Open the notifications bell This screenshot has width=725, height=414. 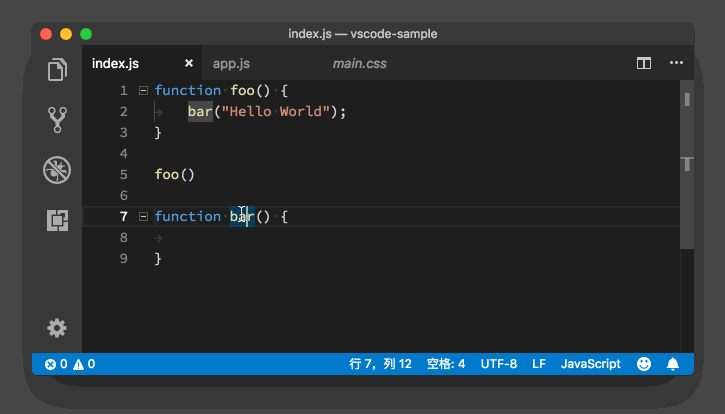click(674, 364)
